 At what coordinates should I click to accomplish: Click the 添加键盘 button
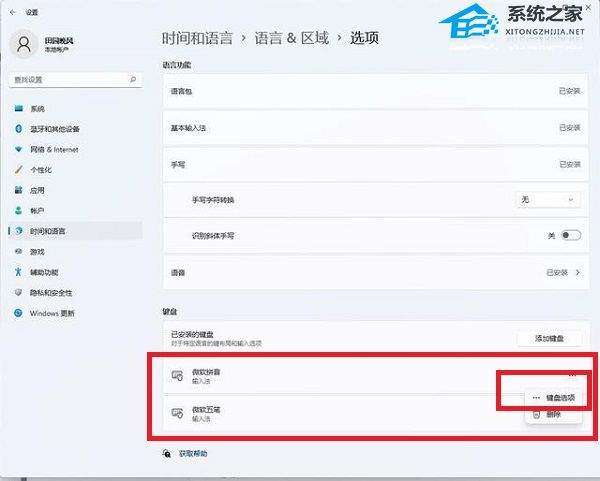click(548, 340)
